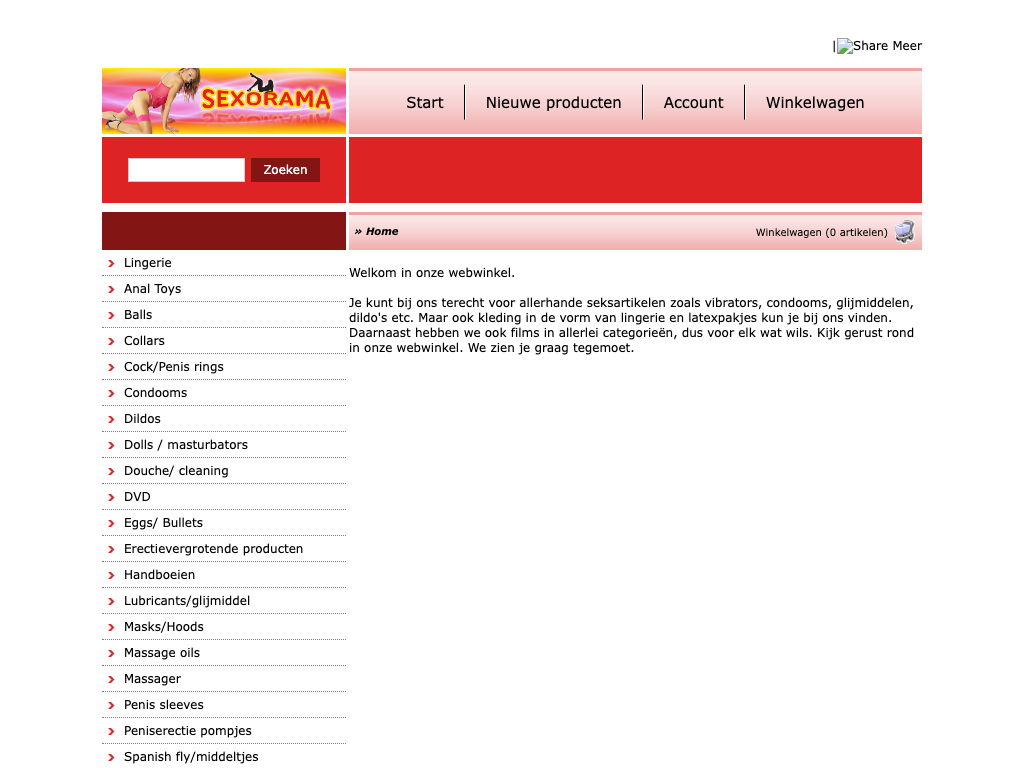The image size is (1024, 768).
Task: Select the Massager category
Action: click(x=152, y=679)
